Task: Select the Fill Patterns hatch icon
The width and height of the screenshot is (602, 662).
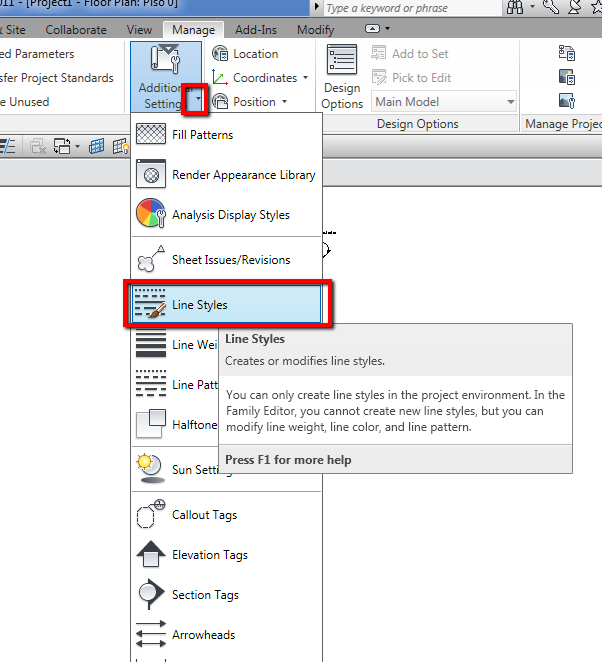Action: pos(151,134)
